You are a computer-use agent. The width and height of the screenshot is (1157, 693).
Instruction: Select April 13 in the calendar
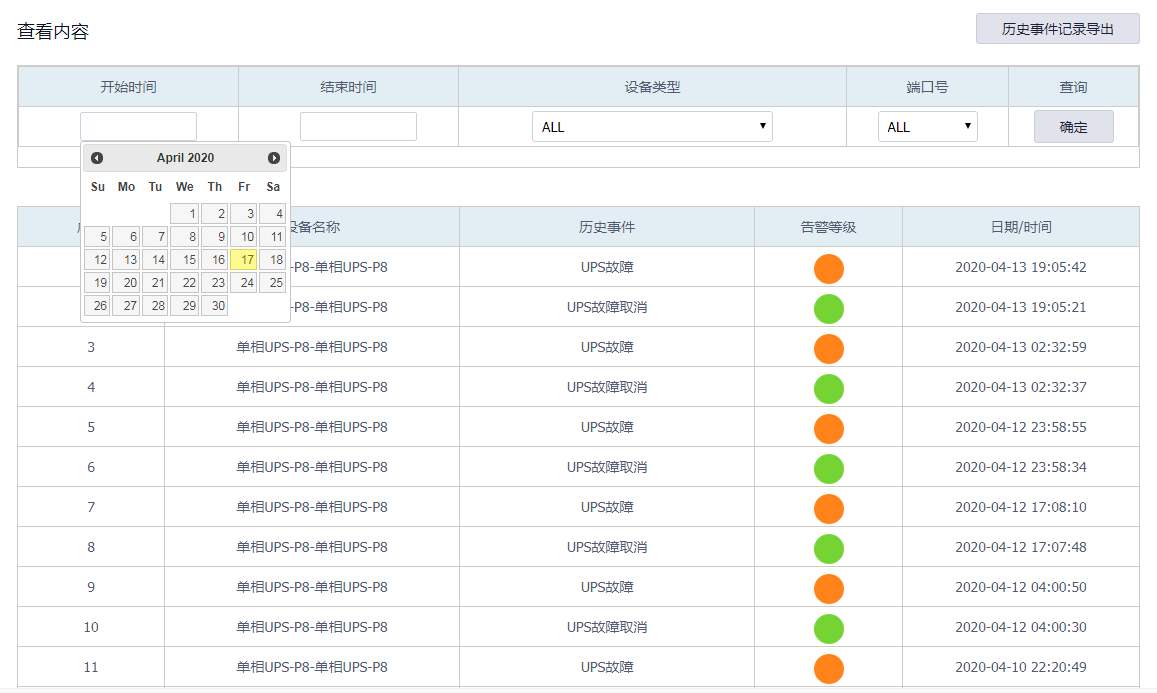126,260
